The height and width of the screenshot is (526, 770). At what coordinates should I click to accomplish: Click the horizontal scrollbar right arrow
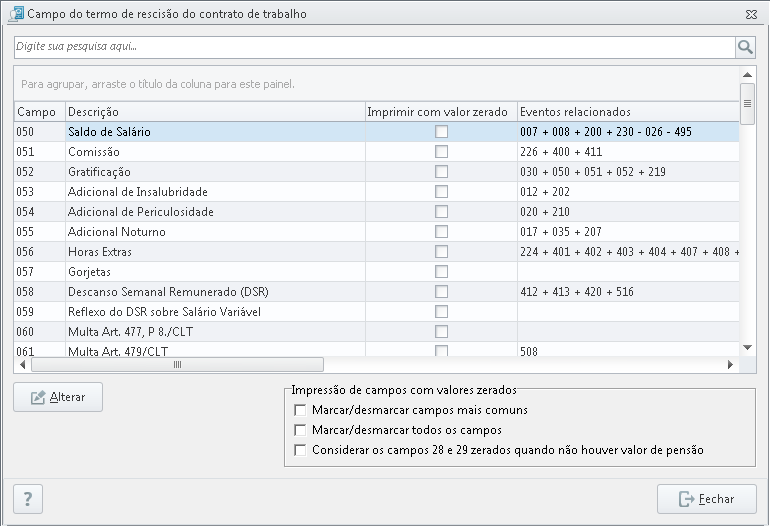[730, 364]
